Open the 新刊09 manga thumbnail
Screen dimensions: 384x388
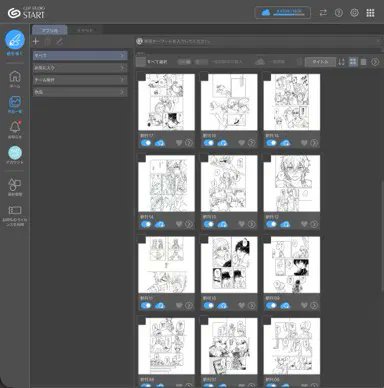292,265
